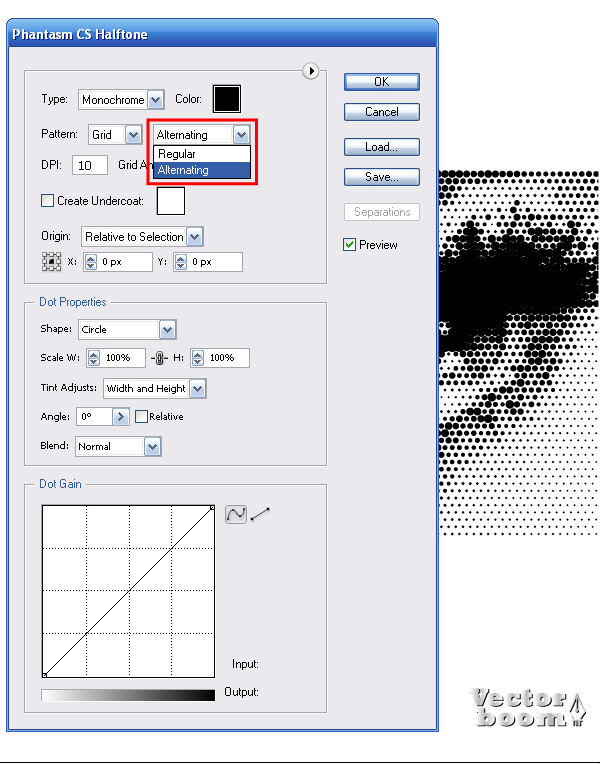Click the OK button
Image resolution: width=600 pixels, height=764 pixels.
pyautogui.click(x=382, y=82)
